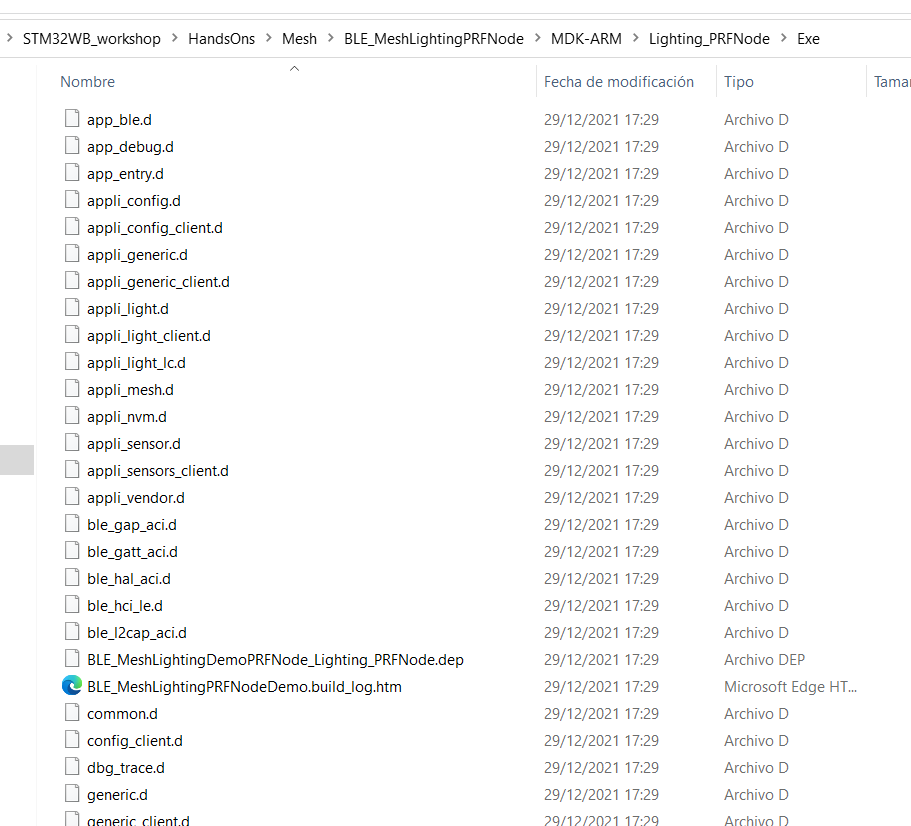This screenshot has width=911, height=826.
Task: Click the file icon of appli_sensors_client.d
Action: tap(71, 470)
